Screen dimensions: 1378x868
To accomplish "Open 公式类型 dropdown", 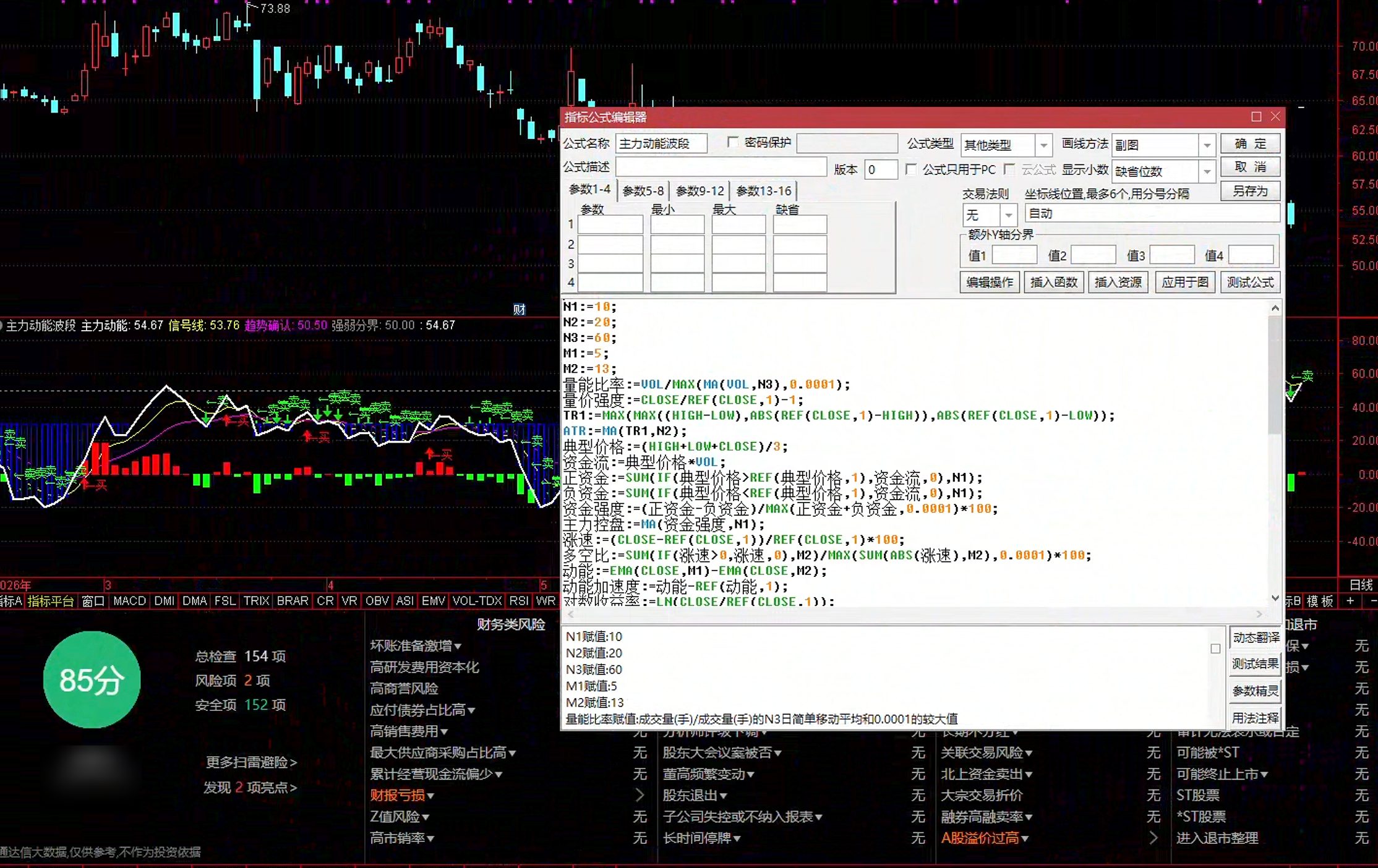I will (x=1043, y=145).
